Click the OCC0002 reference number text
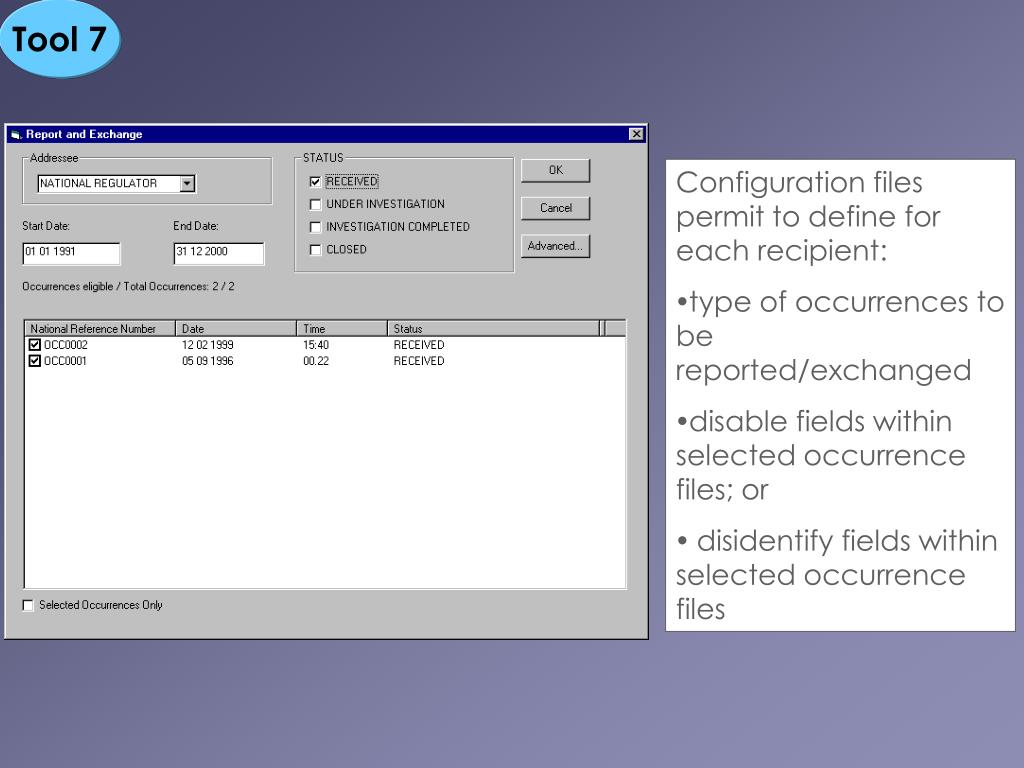Screen dimensions: 1024x768 66,345
